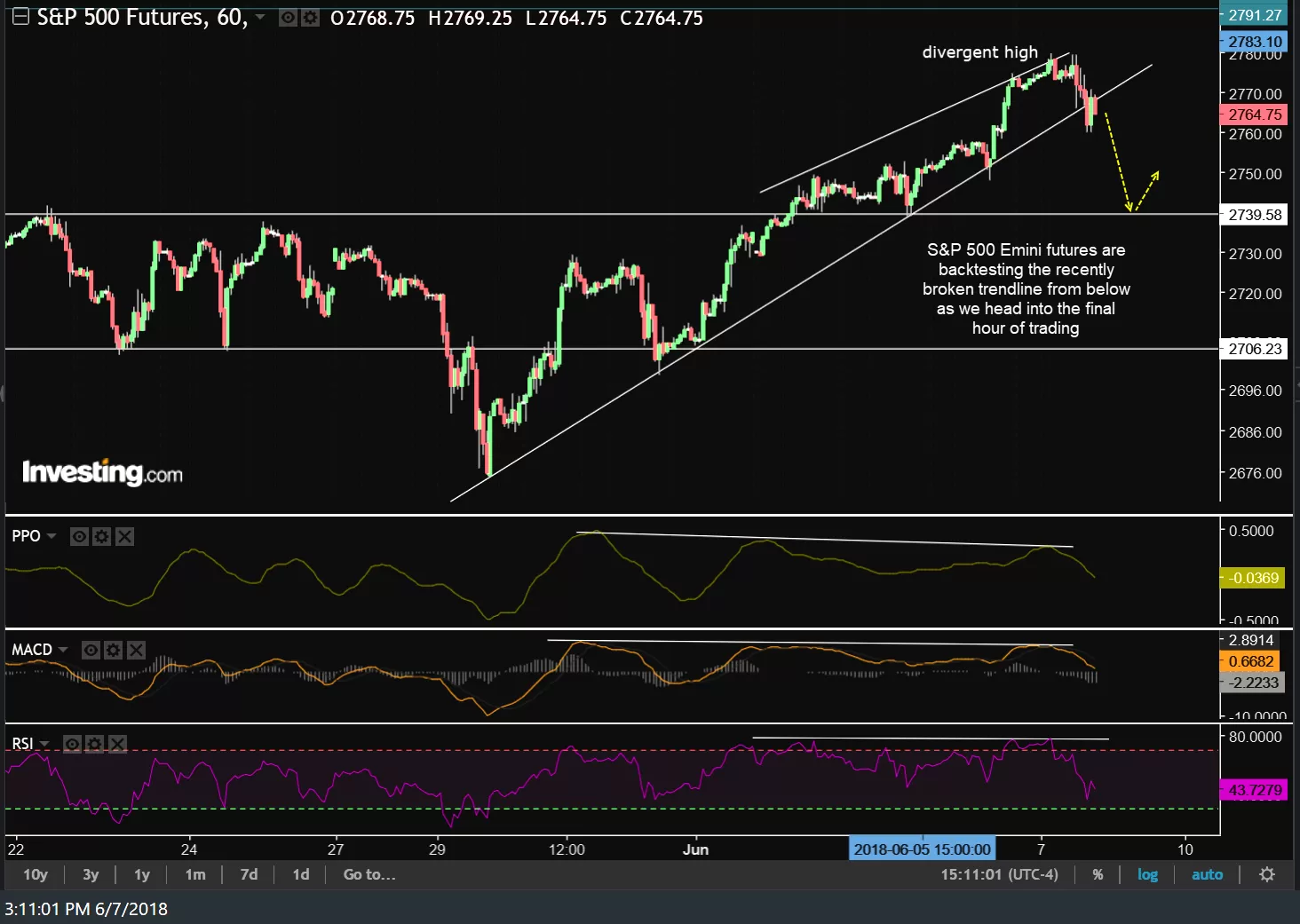Click MACD histogram value label -2.2233
The height and width of the screenshot is (924, 1300).
tap(1253, 683)
